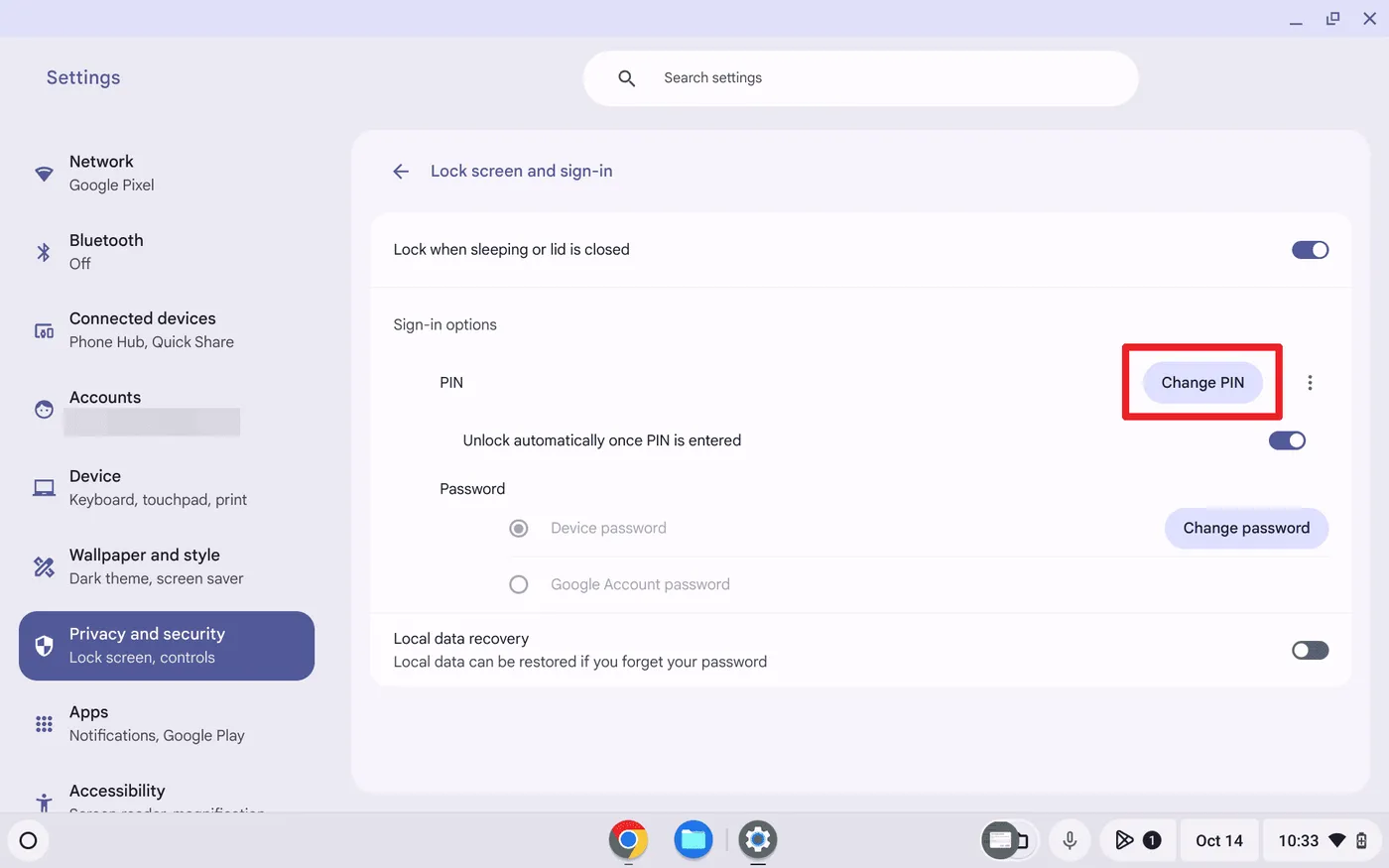This screenshot has height=868, width=1389.
Task: Open the Device section
Action: click(167, 488)
